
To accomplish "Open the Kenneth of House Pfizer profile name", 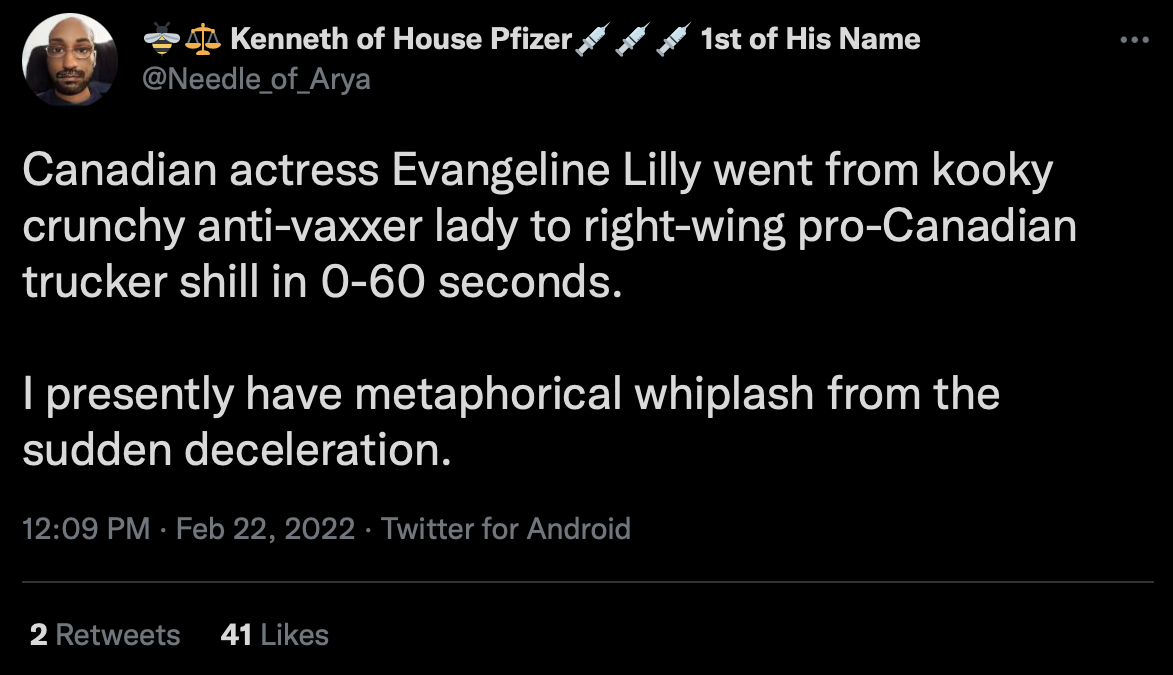I will 401,40.
